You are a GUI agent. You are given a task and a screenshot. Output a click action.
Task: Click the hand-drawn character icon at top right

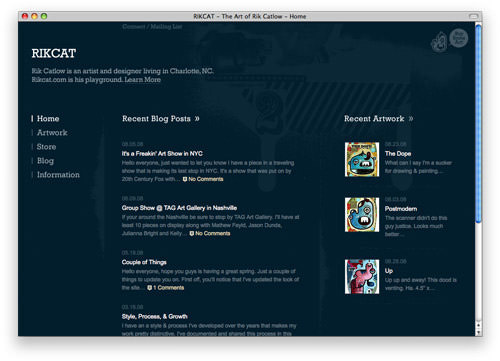(439, 42)
